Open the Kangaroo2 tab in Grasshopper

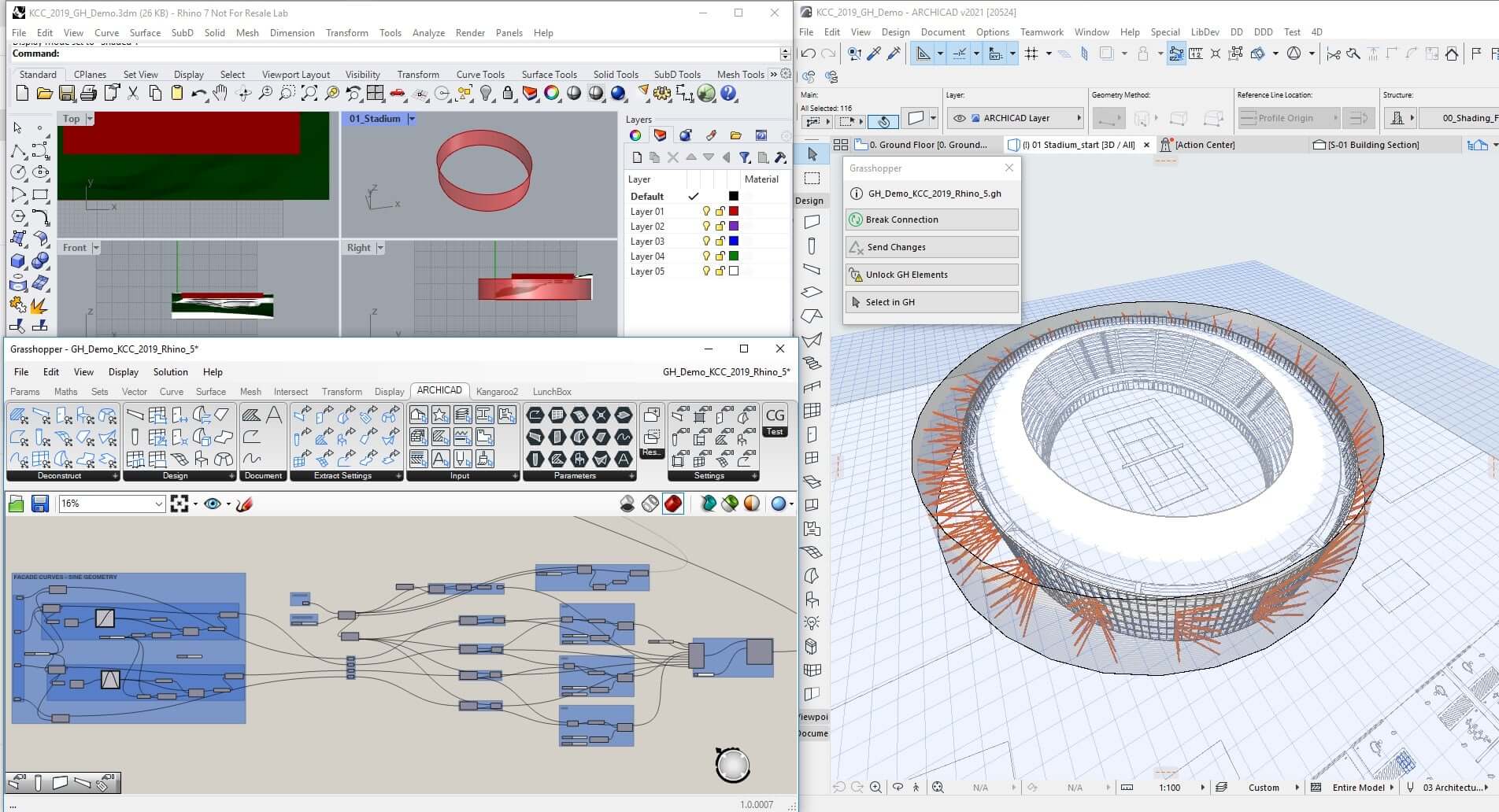point(497,391)
